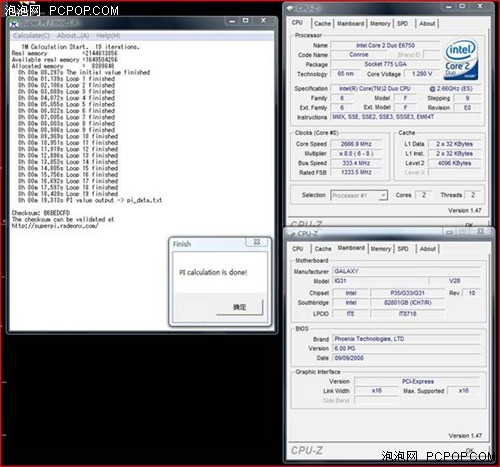Screen dimensions: 500x467
Task: Click the lower CPU-Z window title icon
Action: pyautogui.click(x=292, y=234)
